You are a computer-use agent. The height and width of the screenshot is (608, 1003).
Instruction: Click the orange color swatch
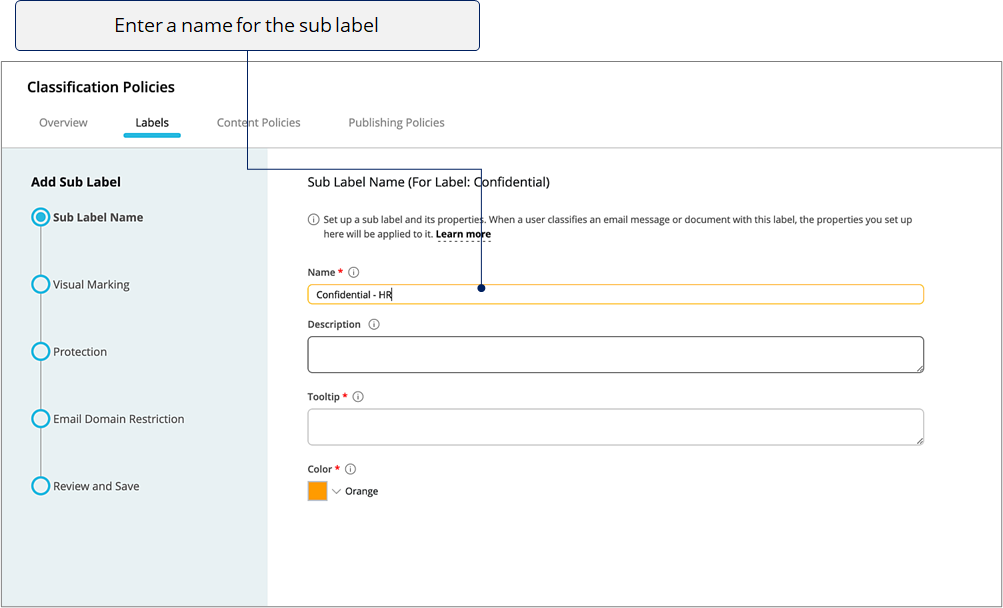(318, 491)
